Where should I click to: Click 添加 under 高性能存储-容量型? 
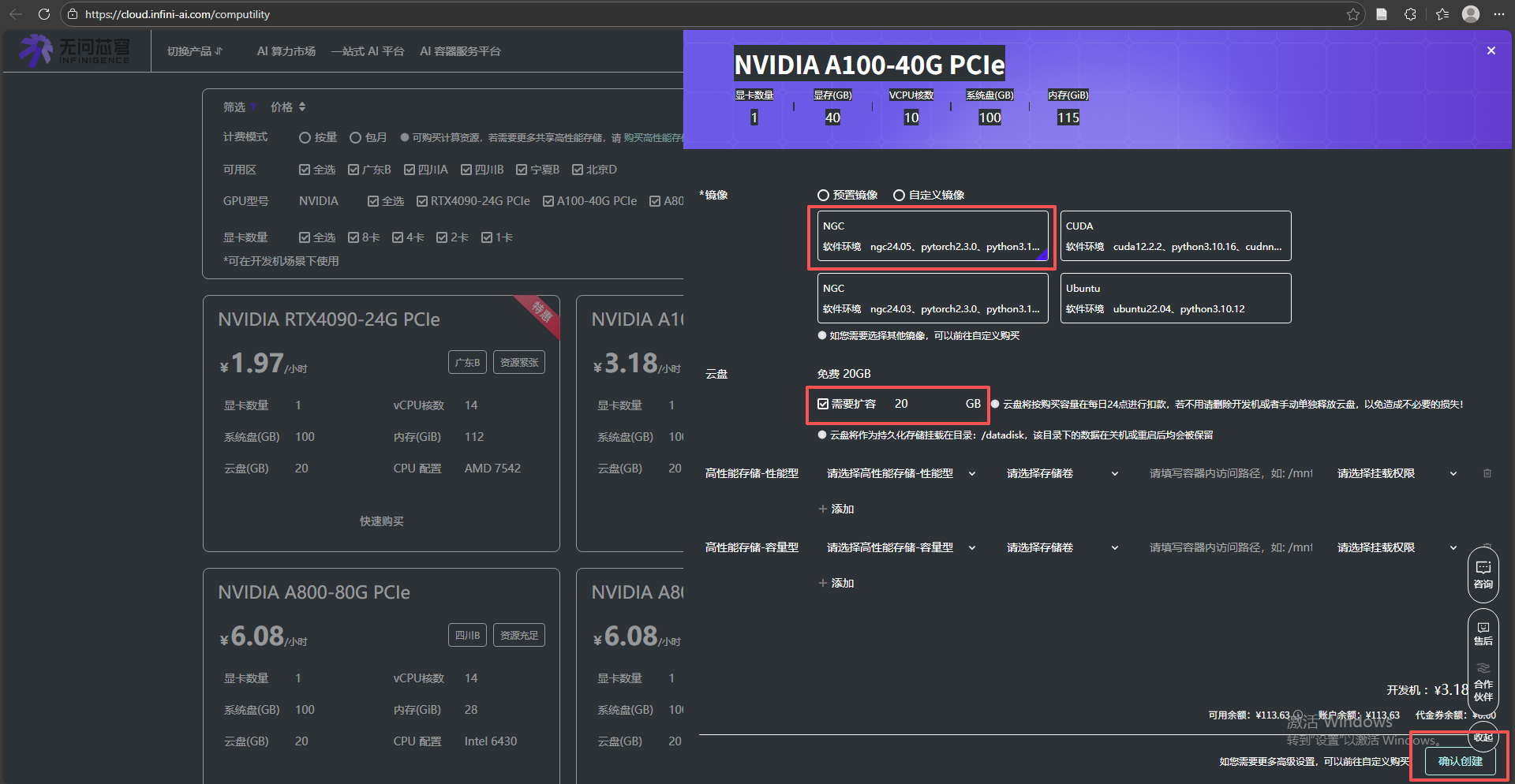coord(836,583)
